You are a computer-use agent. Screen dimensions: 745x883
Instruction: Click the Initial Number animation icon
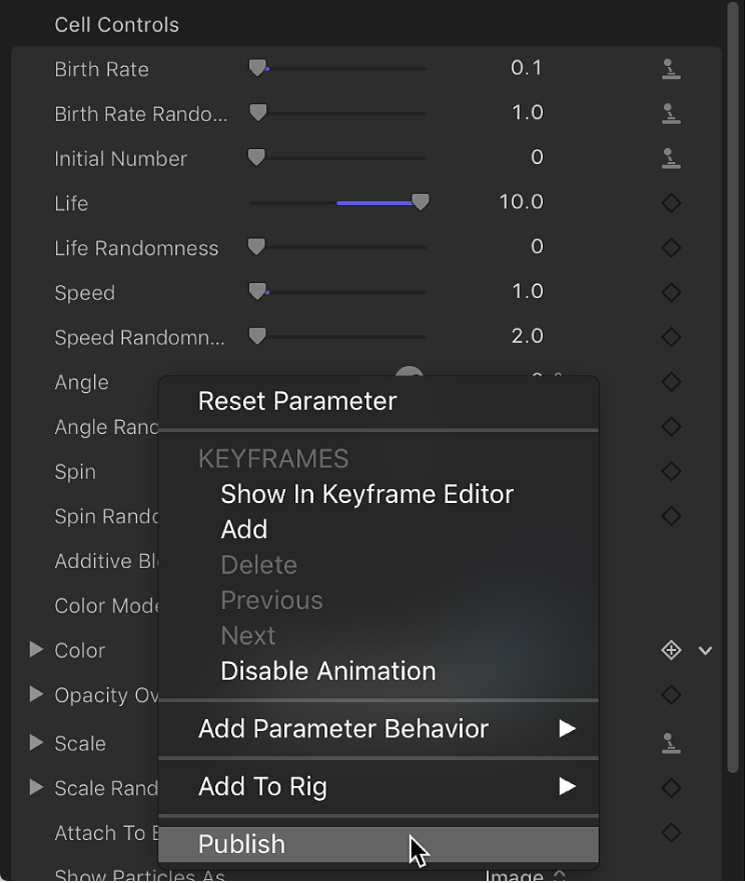pos(670,157)
